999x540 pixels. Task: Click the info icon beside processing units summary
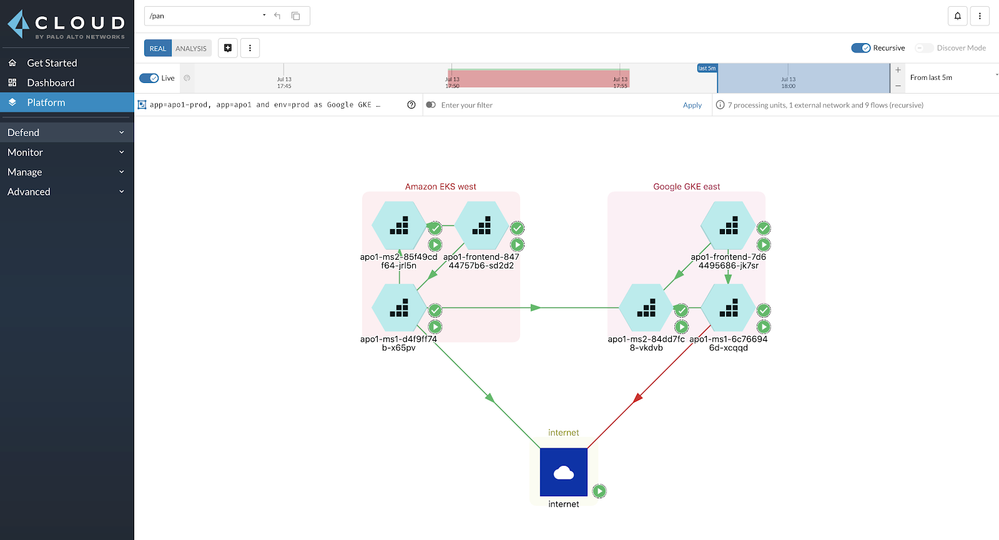[x=720, y=105]
